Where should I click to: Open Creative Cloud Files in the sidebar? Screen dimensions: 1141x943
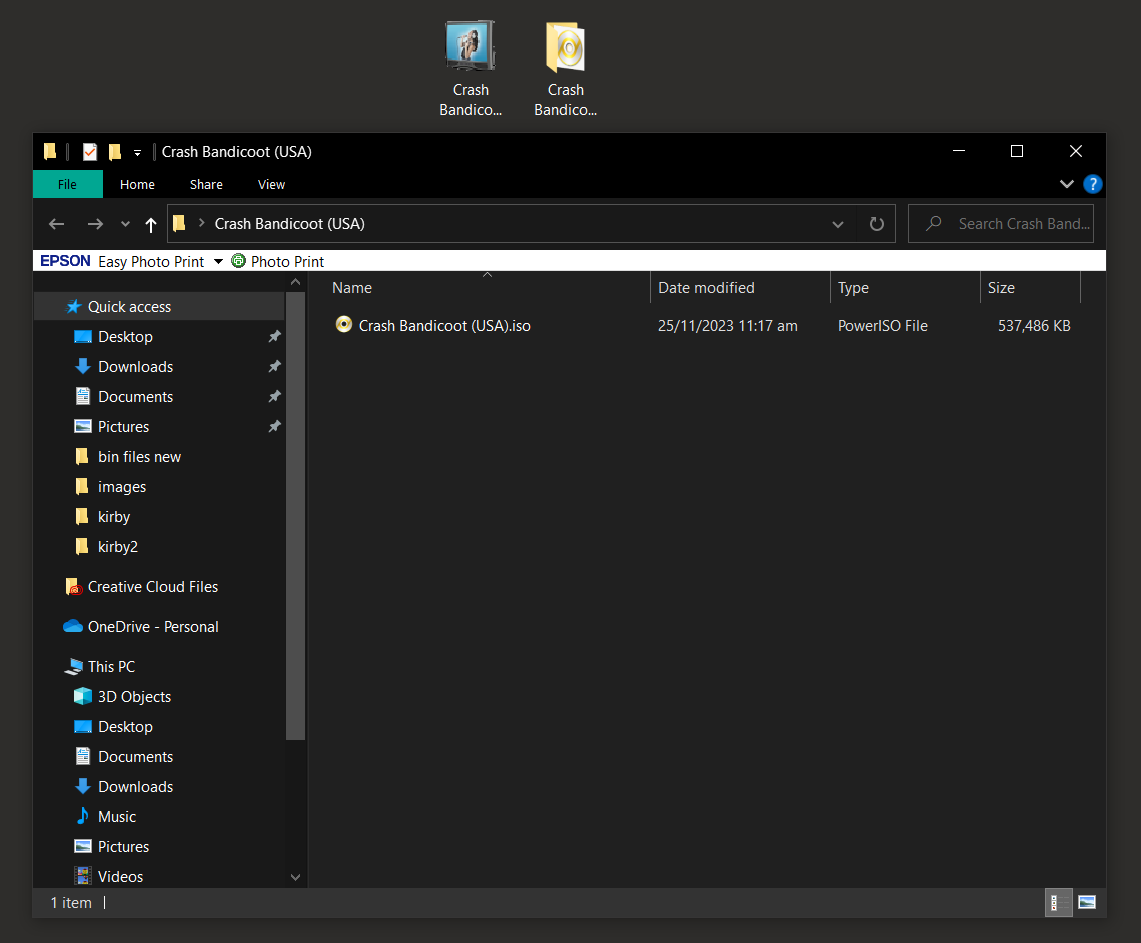tap(153, 587)
